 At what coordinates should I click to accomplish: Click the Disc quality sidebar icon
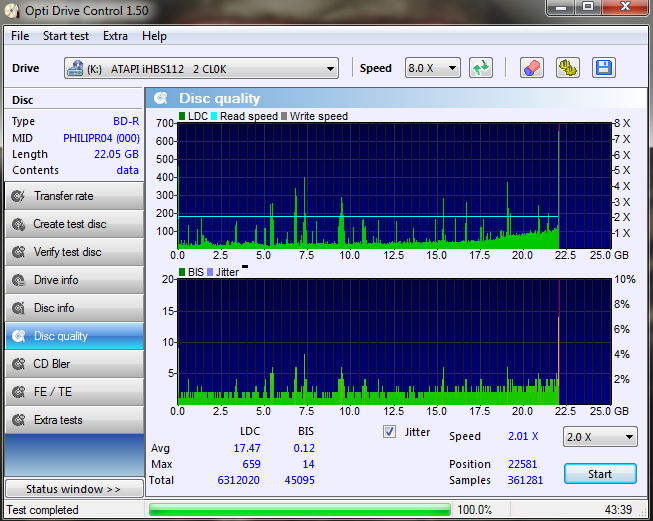[x=18, y=336]
